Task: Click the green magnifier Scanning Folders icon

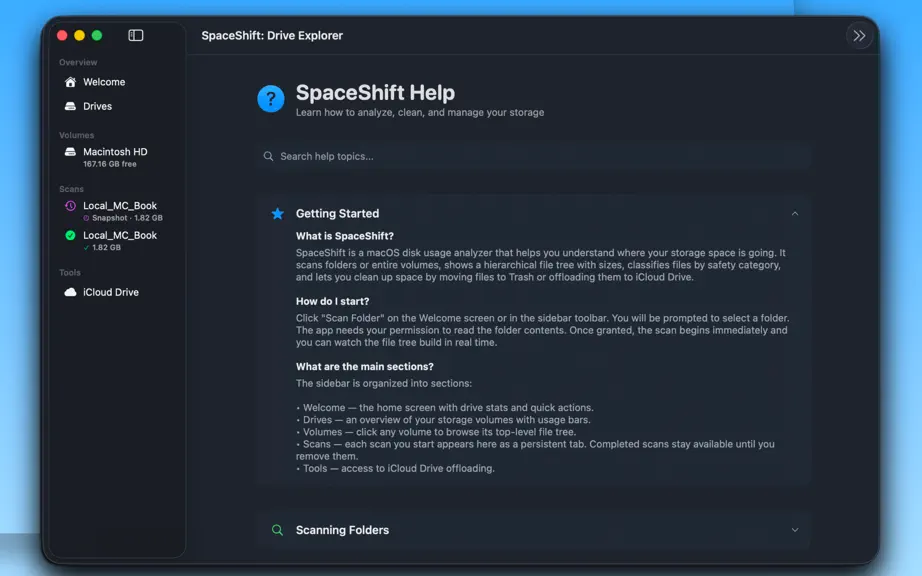Action: tap(278, 530)
